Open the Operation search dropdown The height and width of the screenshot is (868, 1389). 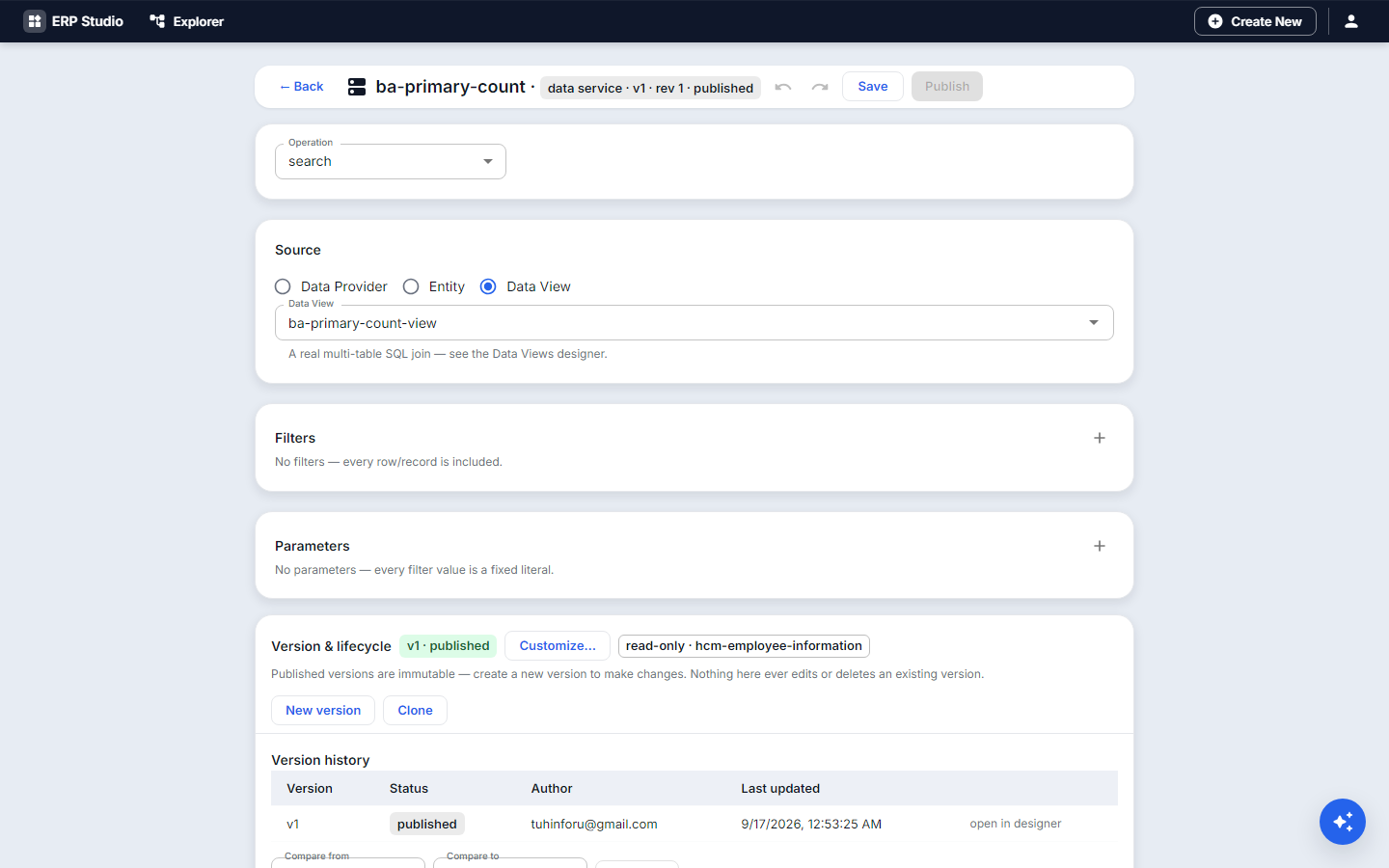tap(391, 161)
